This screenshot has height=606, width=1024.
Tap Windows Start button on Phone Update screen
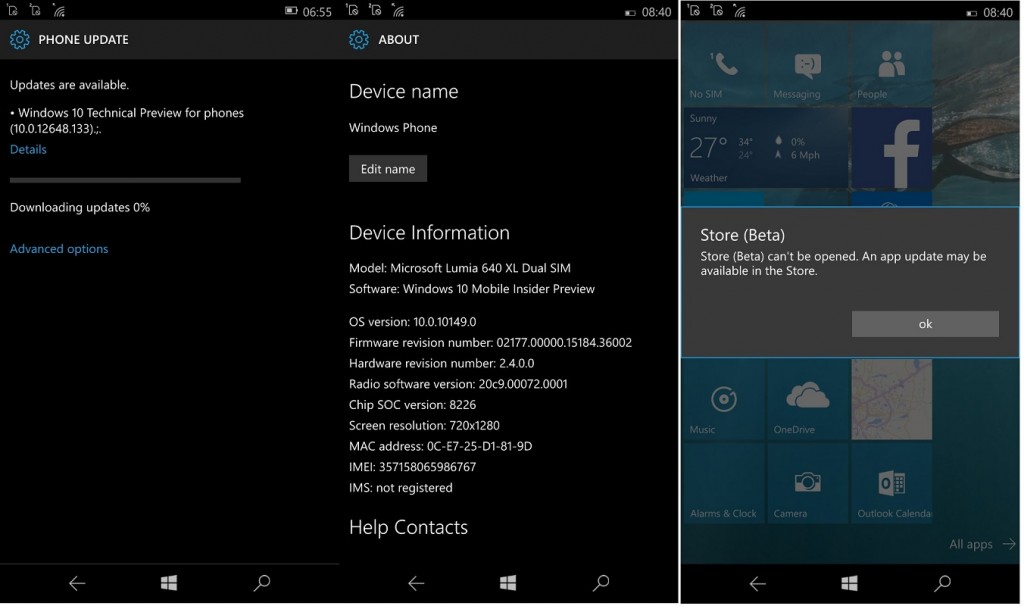pyautogui.click(x=169, y=582)
